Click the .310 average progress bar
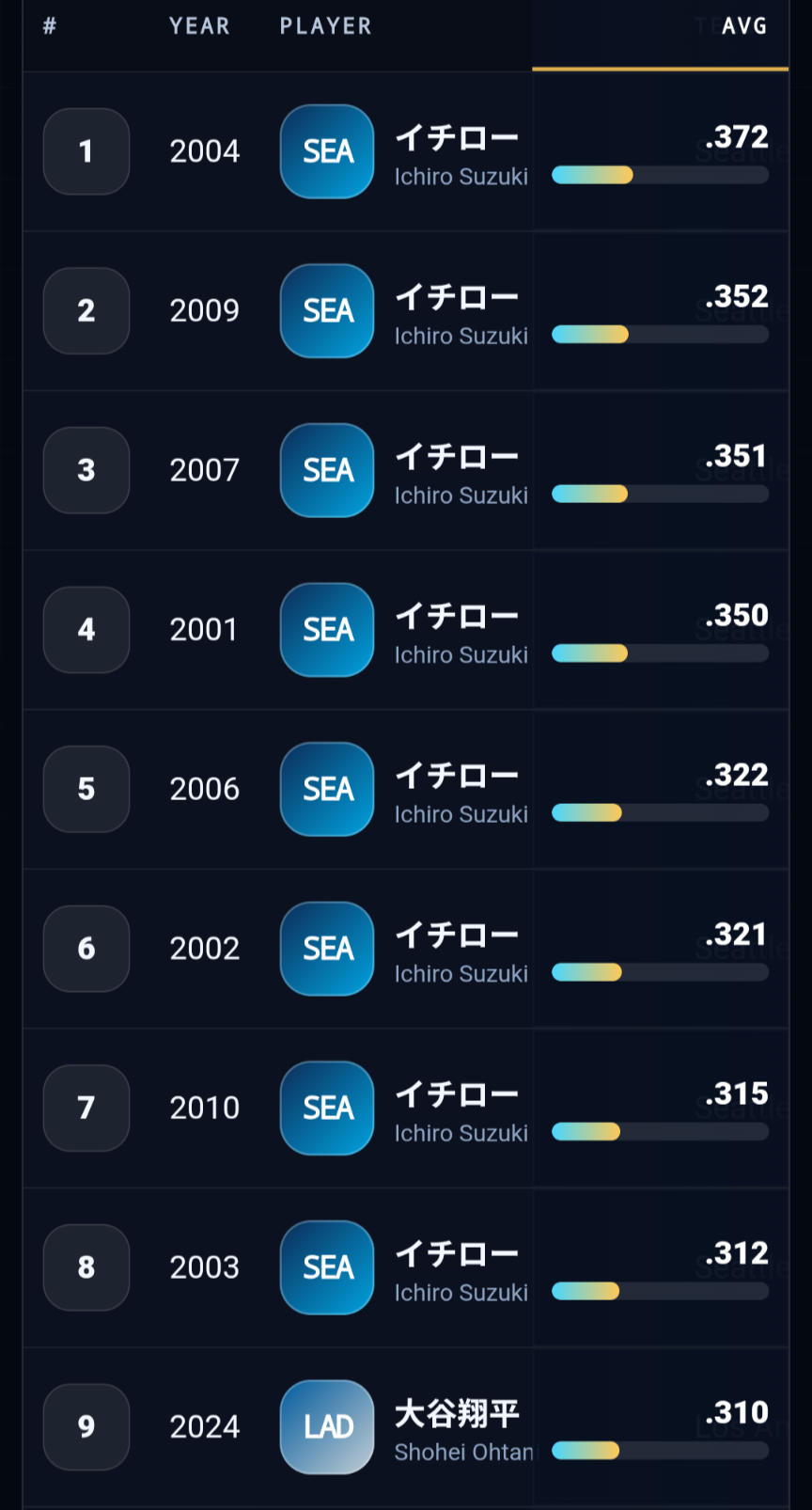The image size is (812, 1510). tap(660, 1451)
